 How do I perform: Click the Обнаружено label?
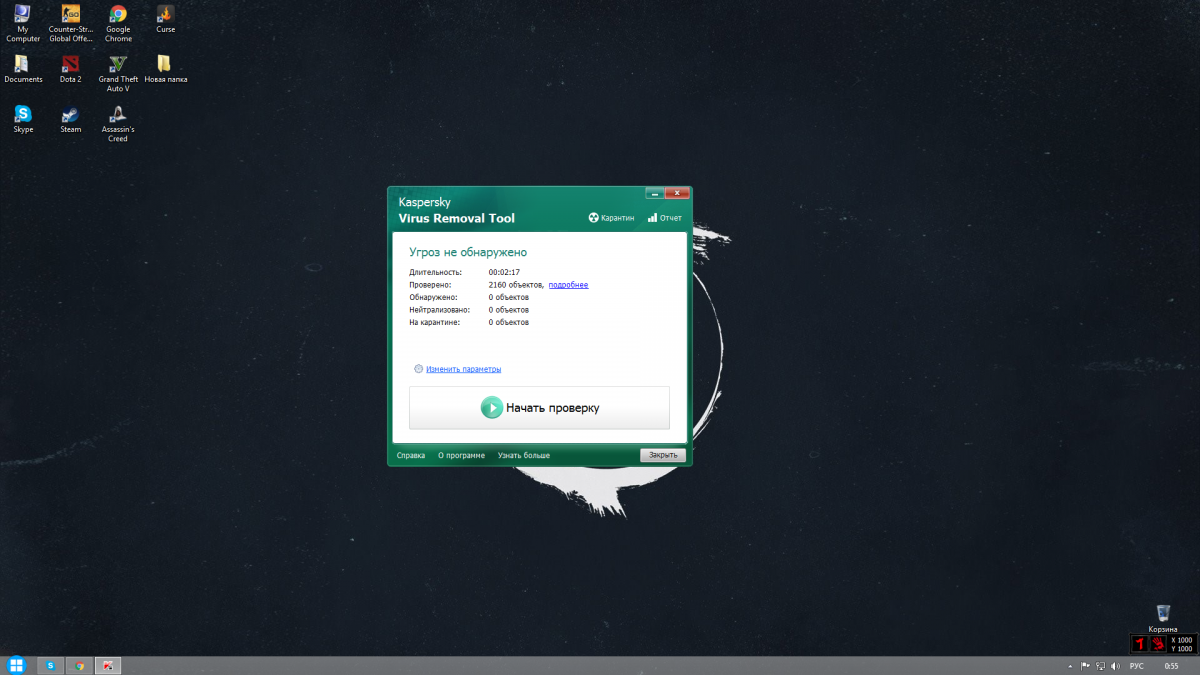433,297
